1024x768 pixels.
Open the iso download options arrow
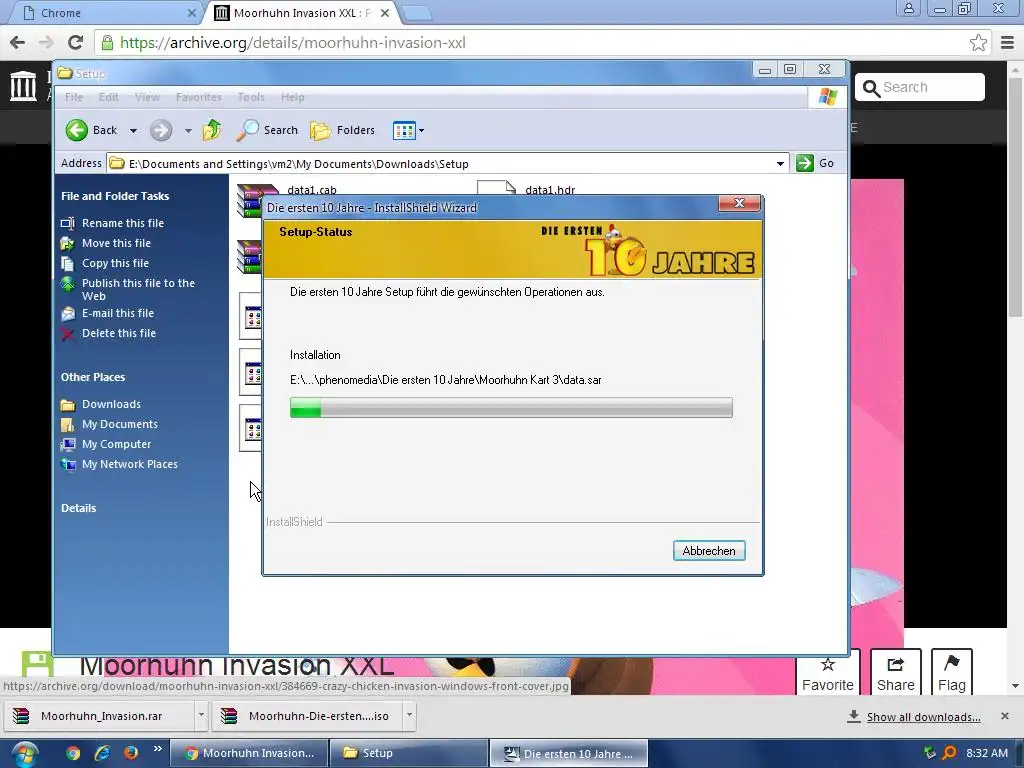pos(409,715)
